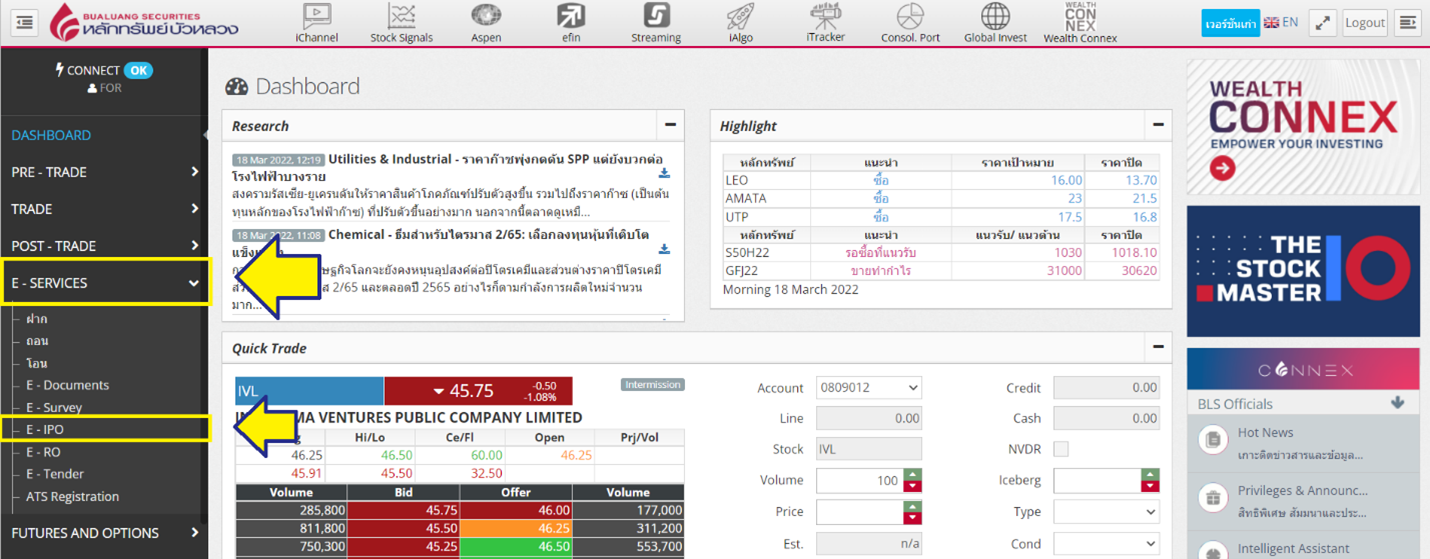Collapse the Highlight panel
Screen dimensions: 1430x559
(1158, 125)
